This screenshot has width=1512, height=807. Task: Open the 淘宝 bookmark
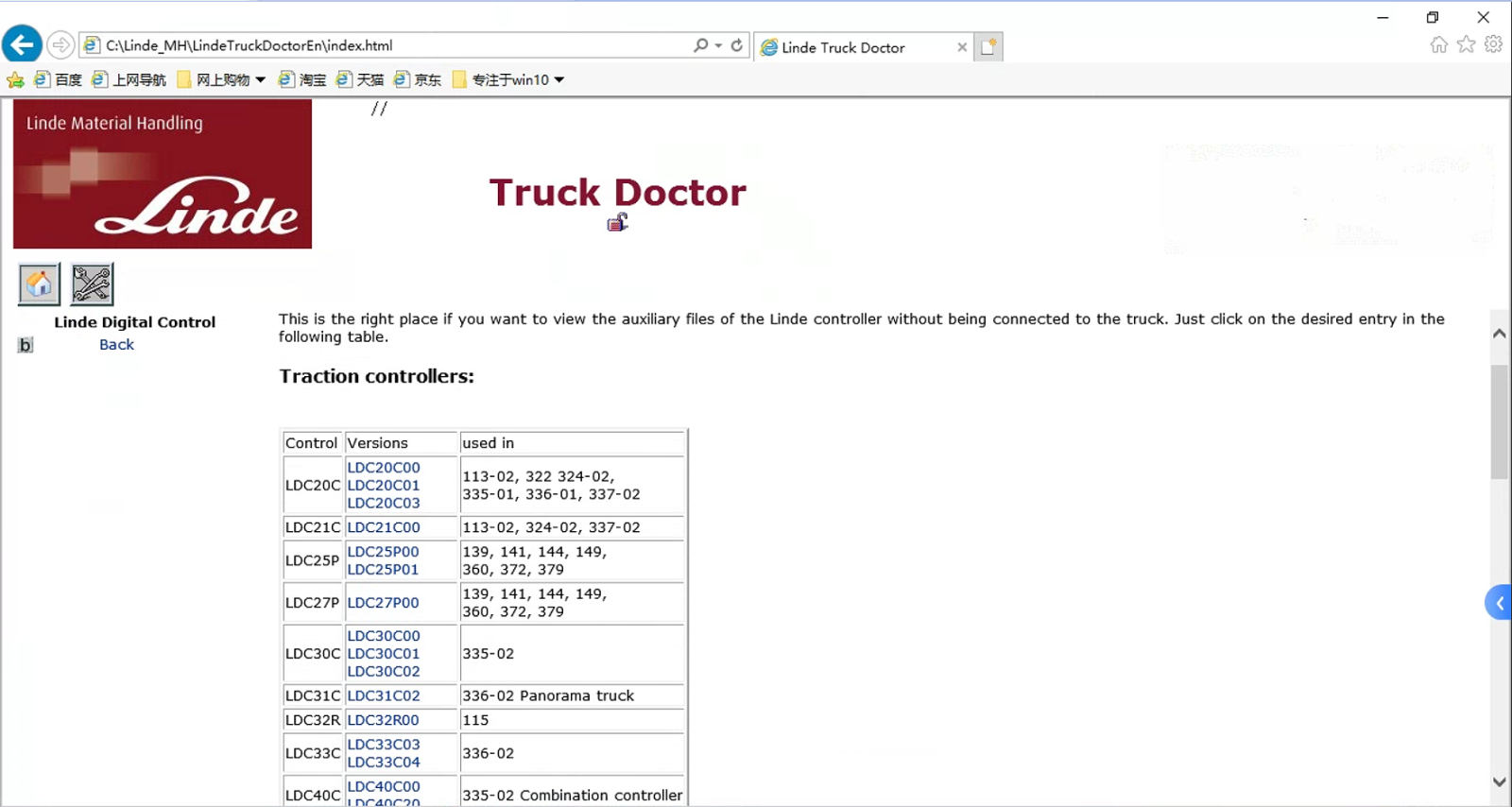click(x=302, y=80)
